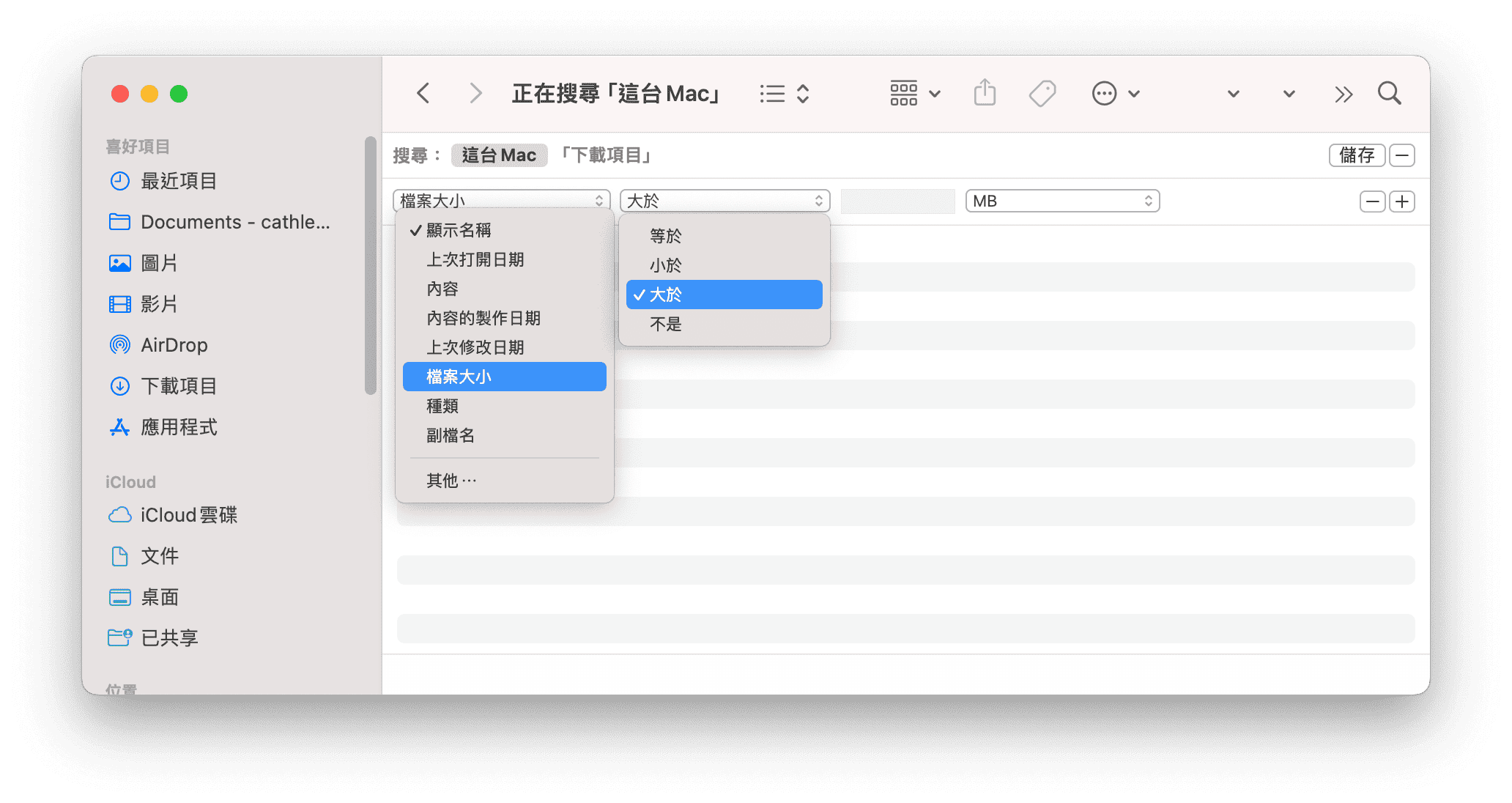Select 副檔名 from attribute menu
This screenshot has width=1512, height=803.
505,435
